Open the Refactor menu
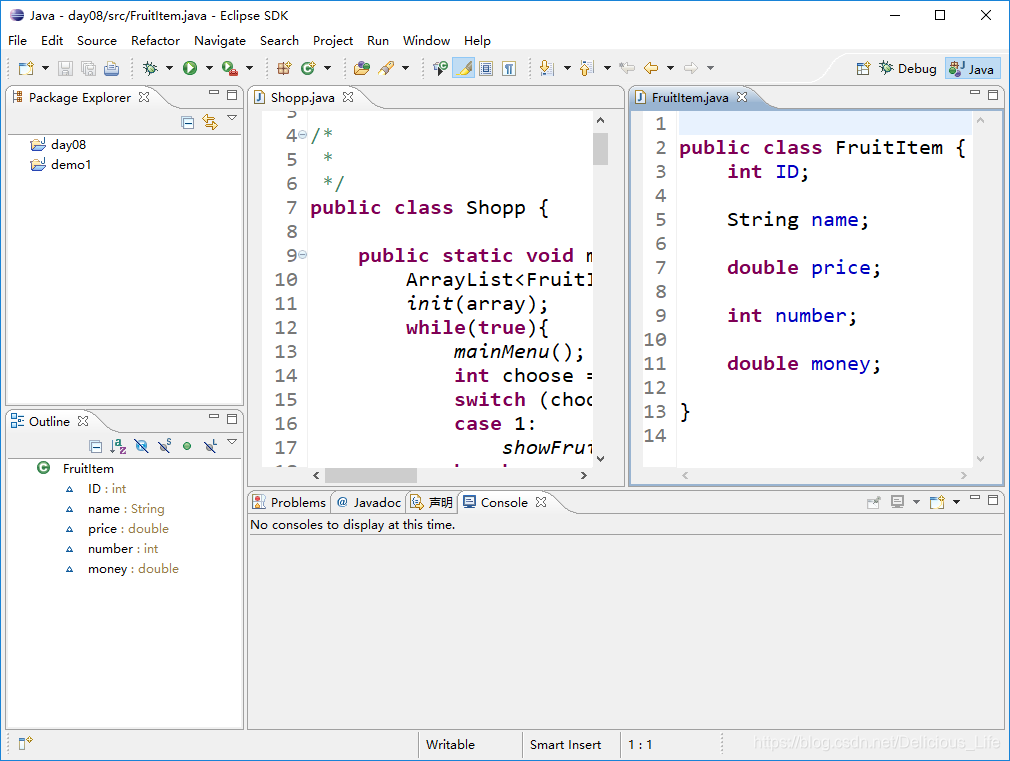Viewport: 1010px width, 761px height. 155,41
